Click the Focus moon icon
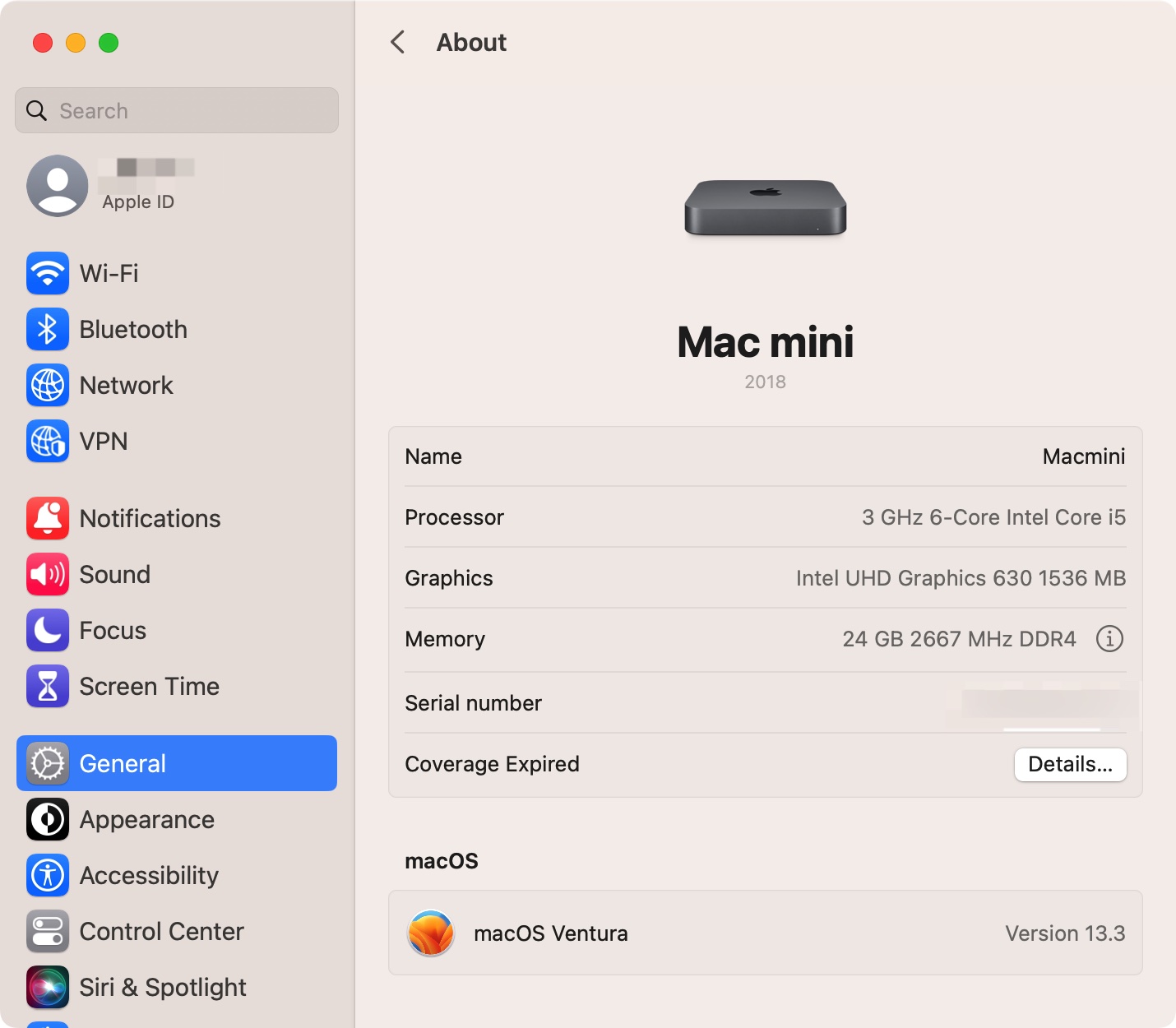This screenshot has height=1028, width=1176. tap(48, 630)
